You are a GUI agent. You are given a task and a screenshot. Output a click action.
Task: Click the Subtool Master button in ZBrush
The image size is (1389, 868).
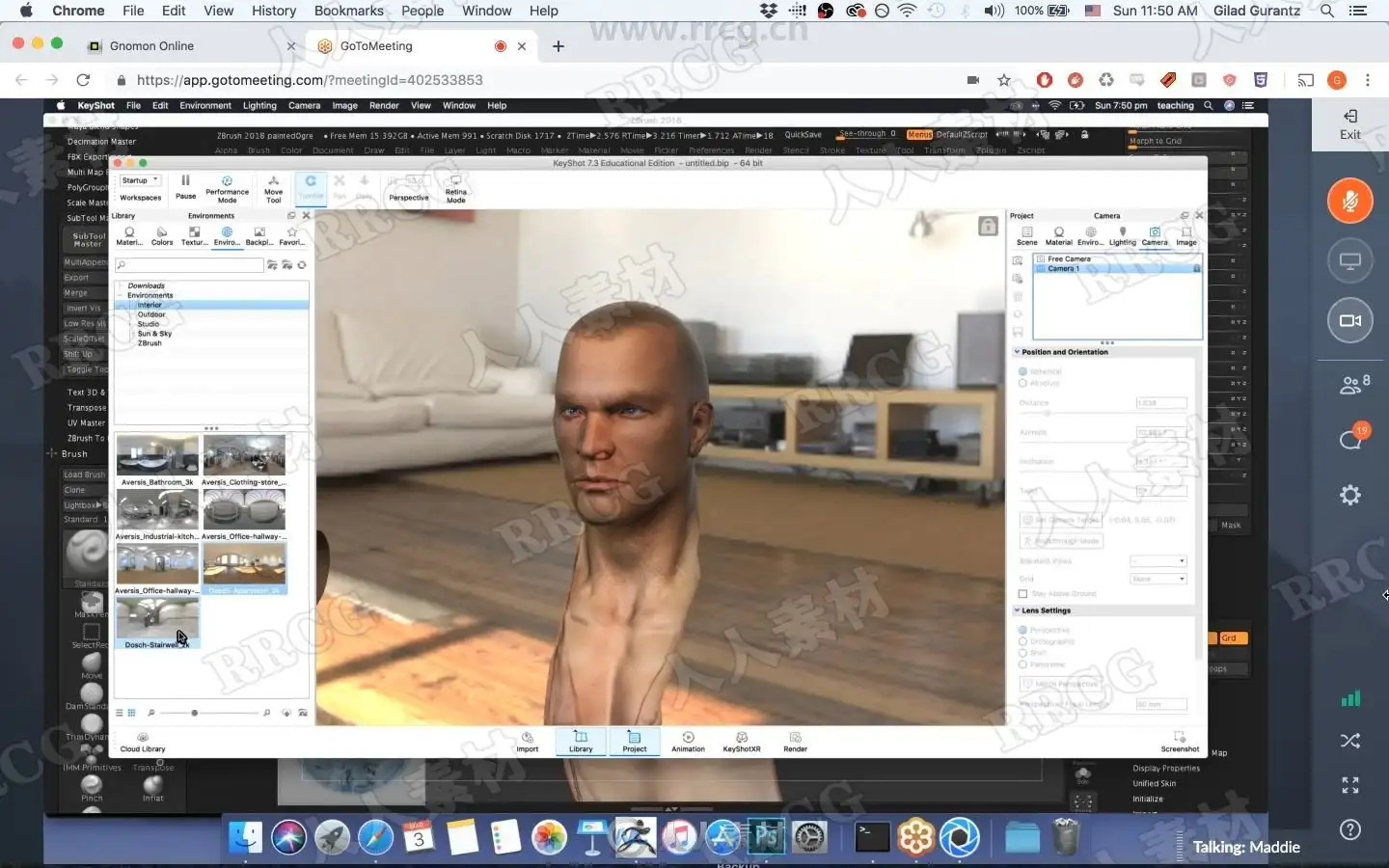[89, 239]
